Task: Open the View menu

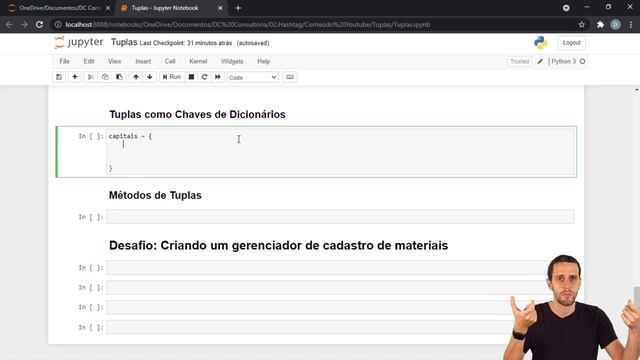Action: click(x=115, y=61)
